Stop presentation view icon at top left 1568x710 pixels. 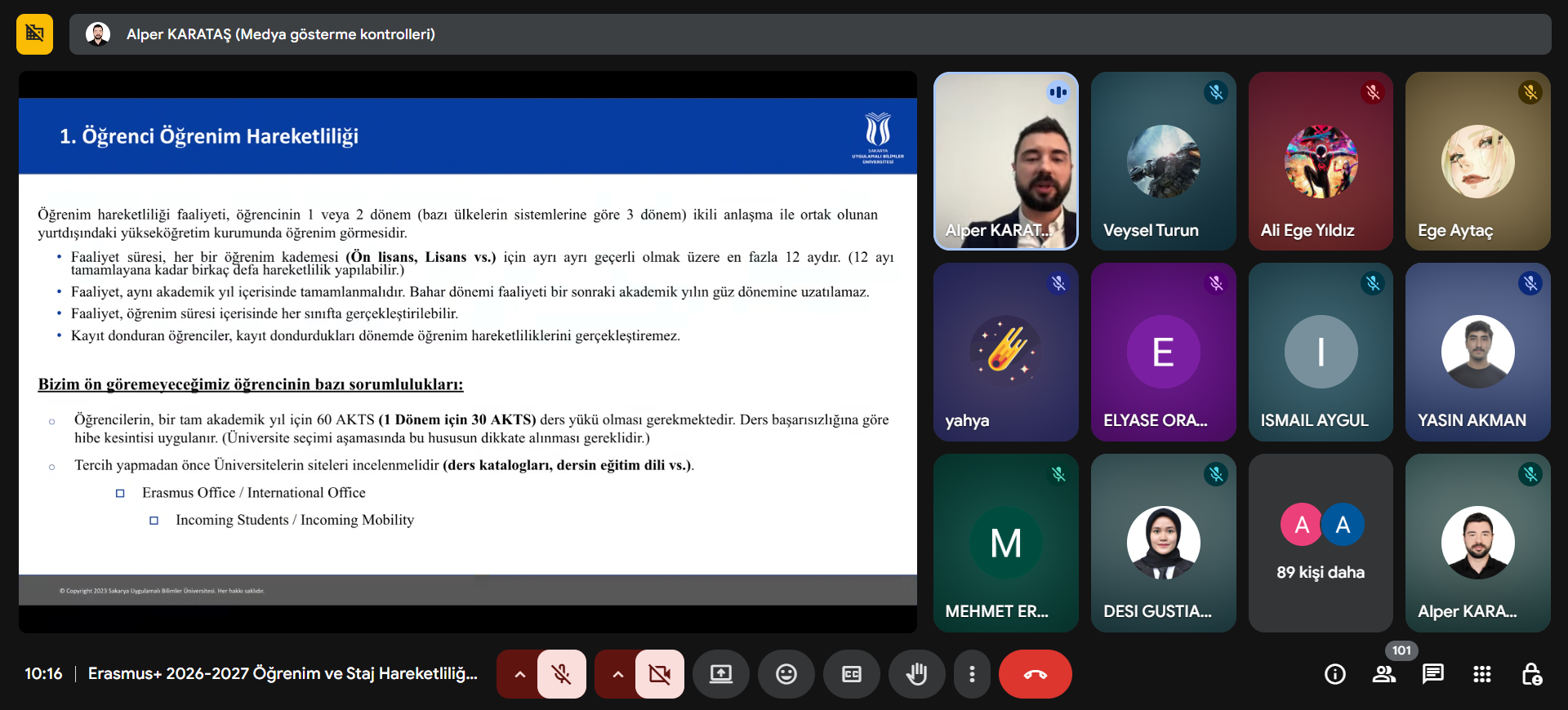coord(34,34)
